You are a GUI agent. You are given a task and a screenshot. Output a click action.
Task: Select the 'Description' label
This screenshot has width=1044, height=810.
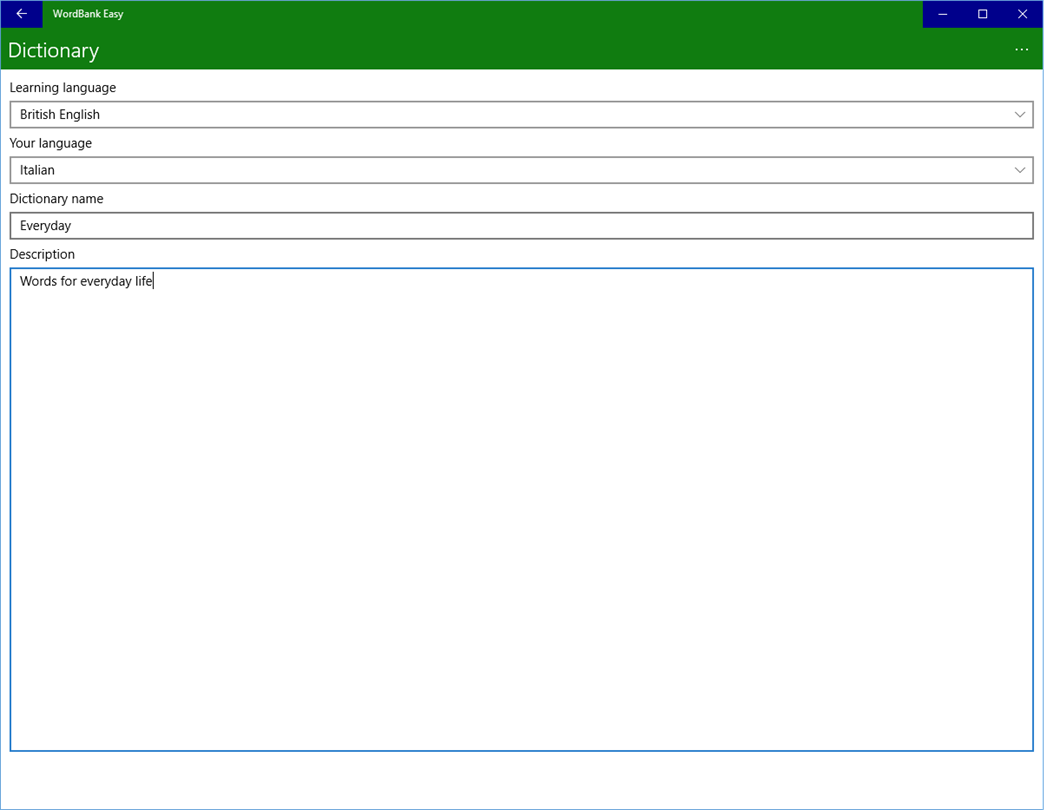pos(42,254)
